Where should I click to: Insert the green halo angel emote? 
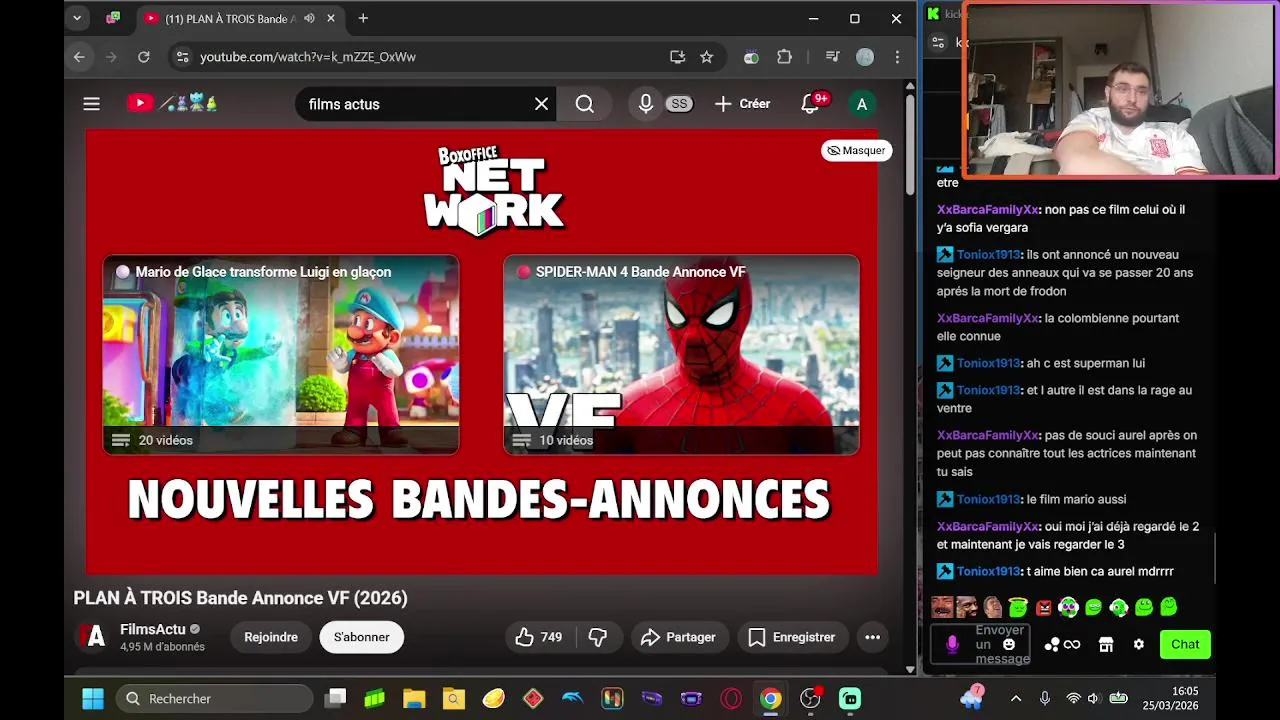[x=1018, y=607]
